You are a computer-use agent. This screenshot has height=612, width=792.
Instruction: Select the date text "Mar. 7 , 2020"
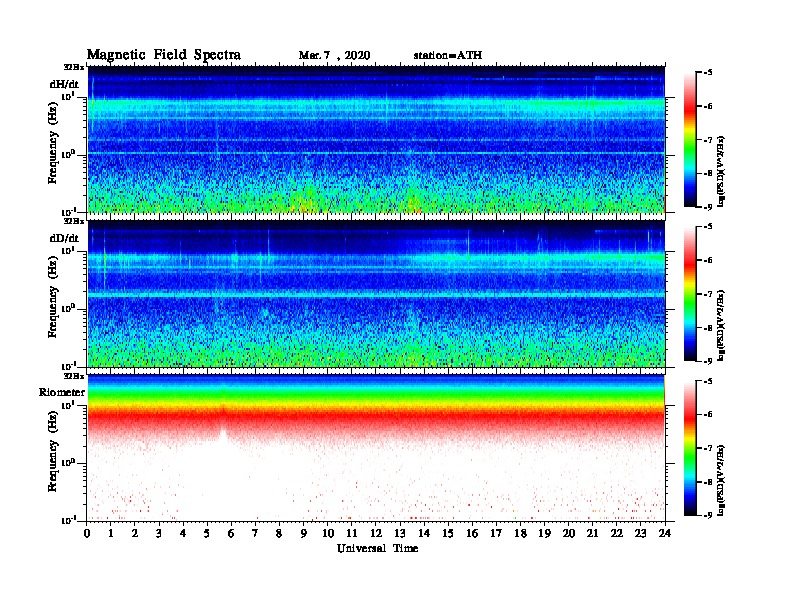coord(334,56)
